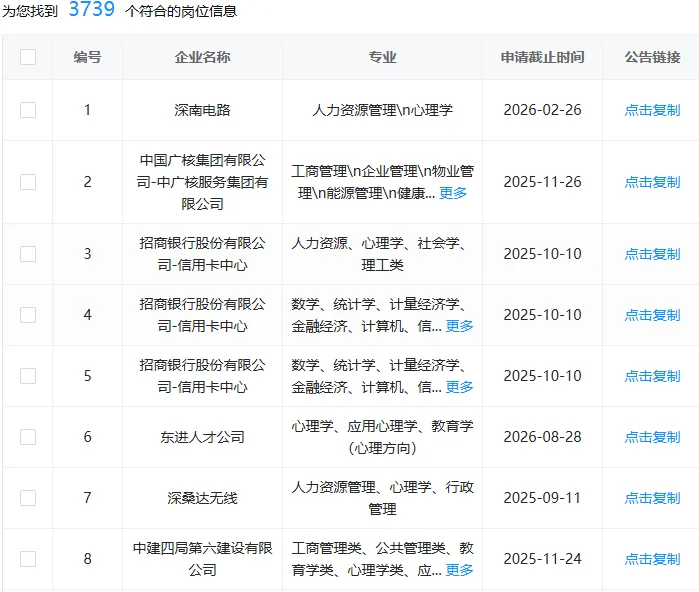
Task: Click 心理学、应用心理学 major cell
Action: (382, 437)
